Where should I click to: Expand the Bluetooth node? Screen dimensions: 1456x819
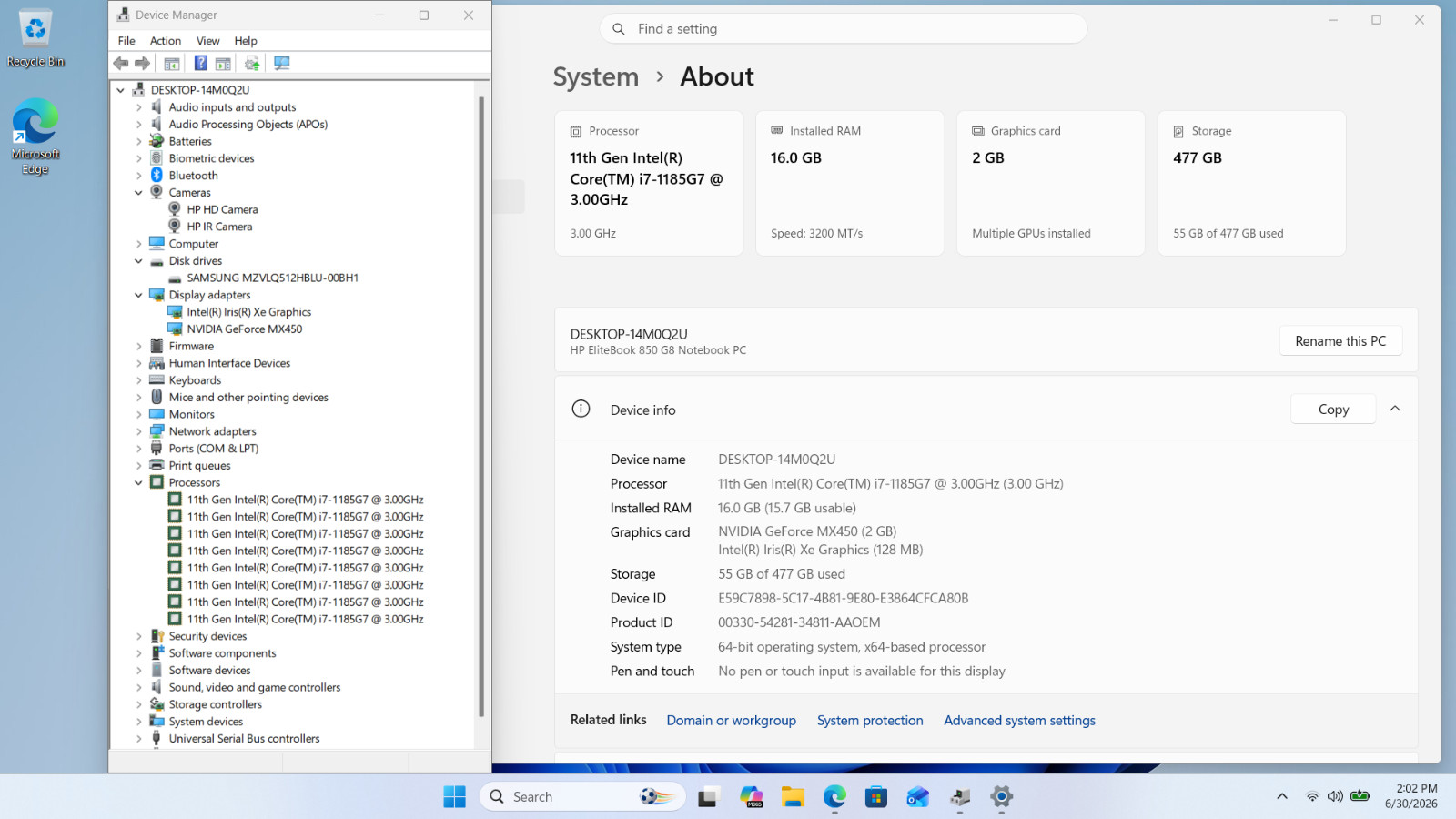pos(138,176)
